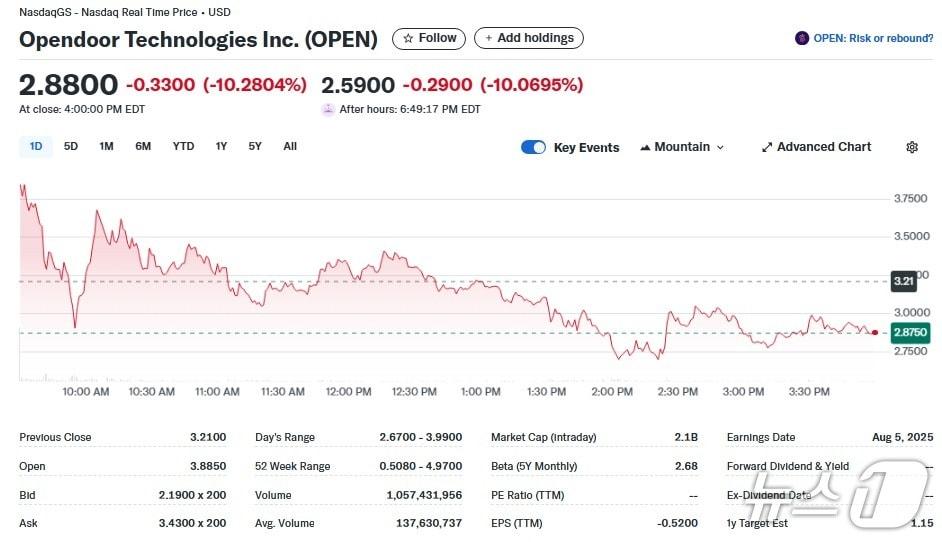Select the 1D time range tab
The width and height of the screenshot is (942, 542).
[x=36, y=146]
